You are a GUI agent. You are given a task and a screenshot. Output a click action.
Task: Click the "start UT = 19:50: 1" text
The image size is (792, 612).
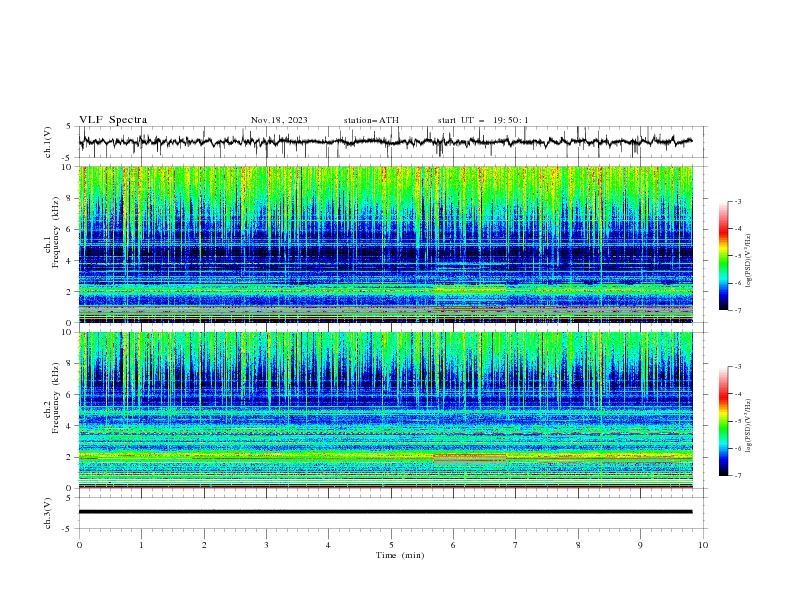[x=483, y=120]
